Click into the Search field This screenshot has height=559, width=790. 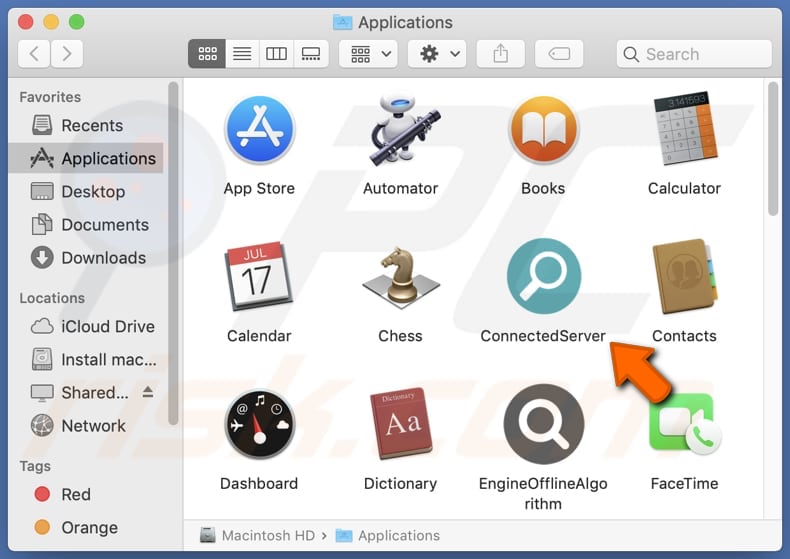coord(694,53)
